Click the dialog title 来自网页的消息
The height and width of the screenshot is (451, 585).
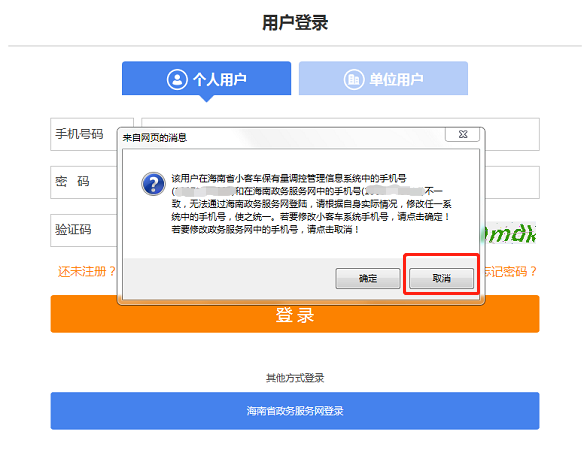tap(155, 138)
